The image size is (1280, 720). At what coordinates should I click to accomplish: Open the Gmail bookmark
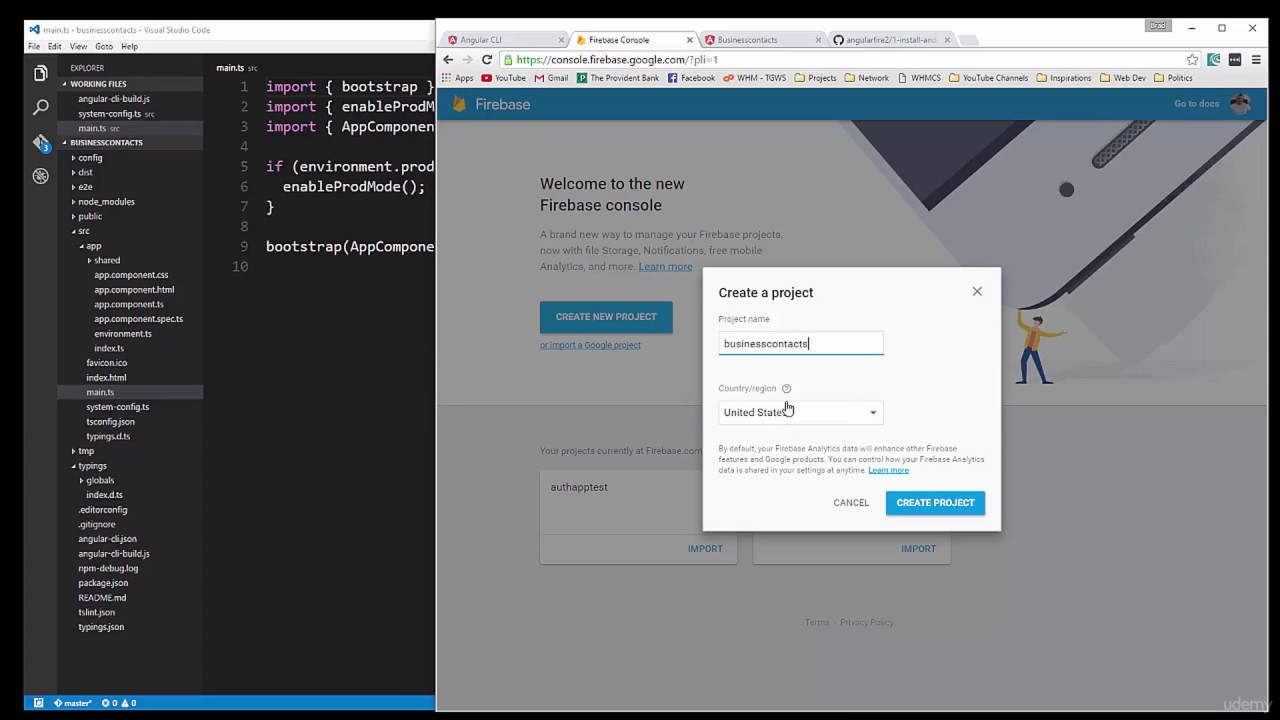click(551, 78)
